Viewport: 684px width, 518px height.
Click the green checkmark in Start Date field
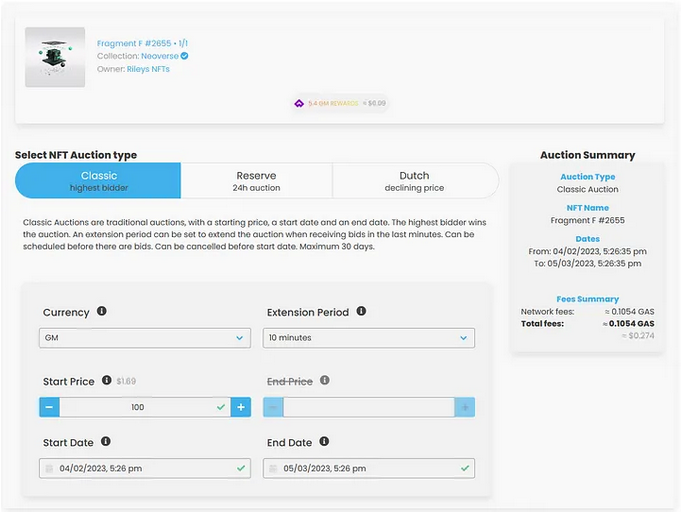point(241,468)
